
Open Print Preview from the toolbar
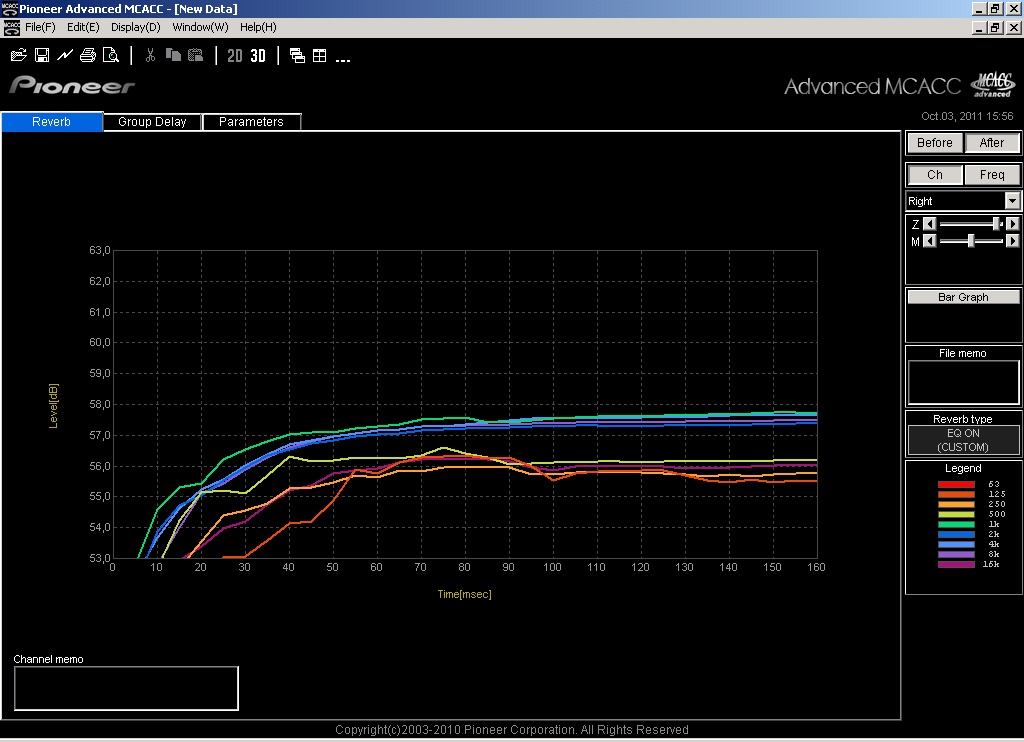111,55
